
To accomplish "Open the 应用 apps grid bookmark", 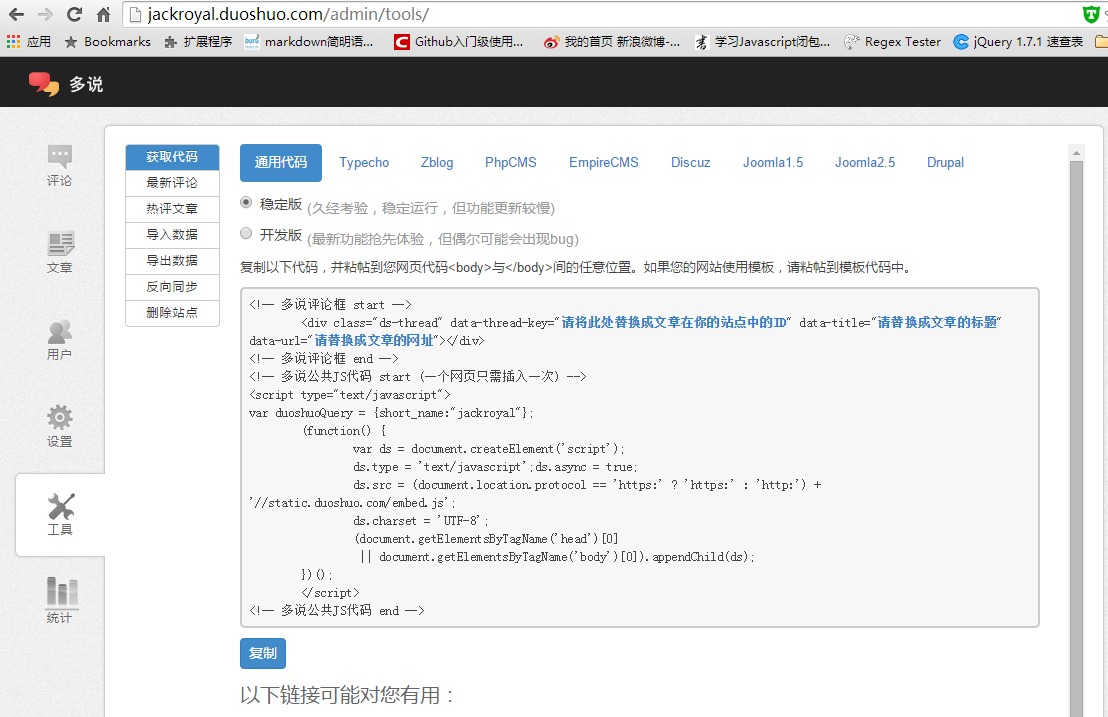I will click(x=28, y=42).
